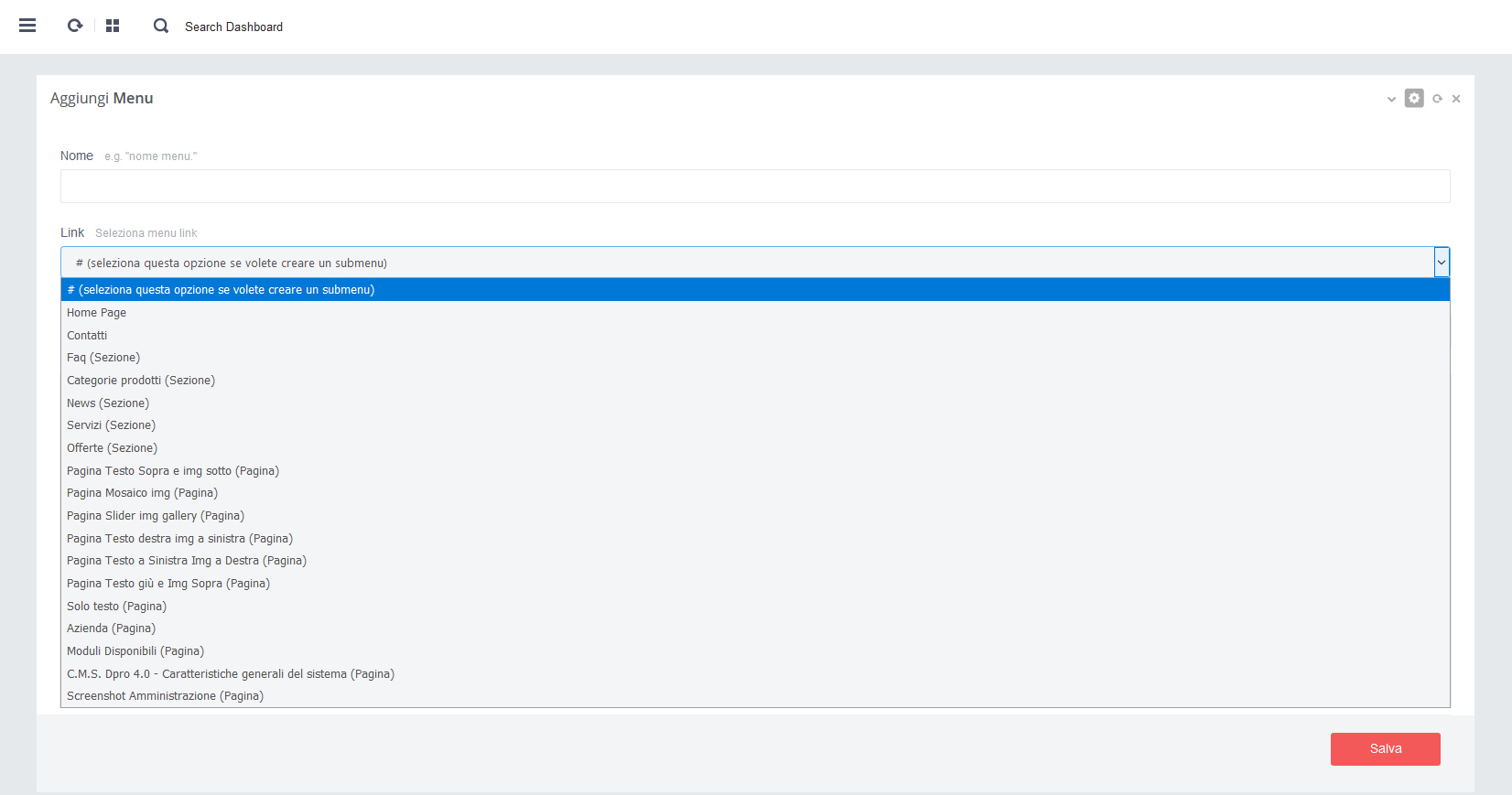Click the refresh icon in top bar
Image resolution: width=1512 pixels, height=795 pixels.
coord(75,26)
